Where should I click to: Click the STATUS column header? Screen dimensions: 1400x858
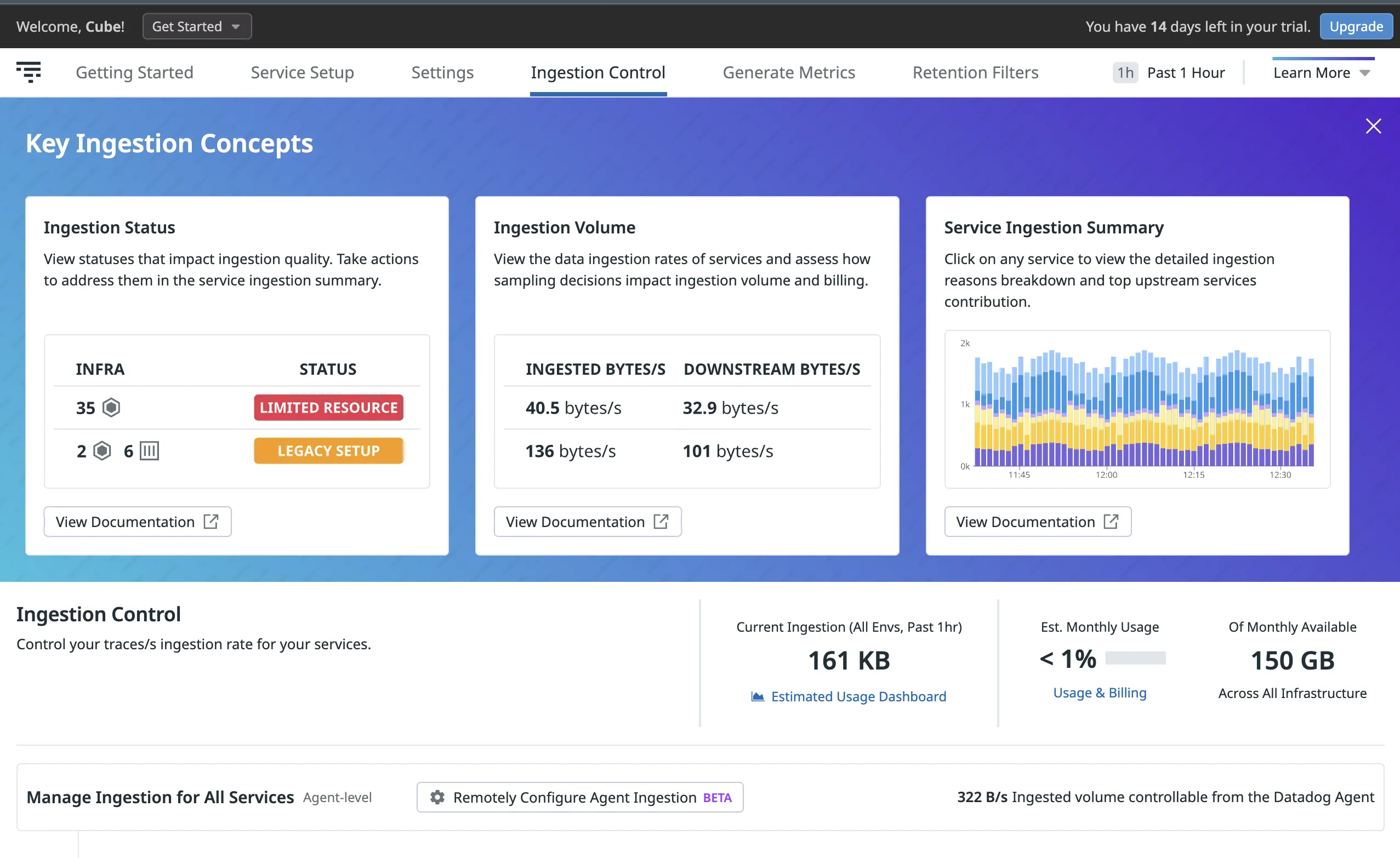pyautogui.click(x=328, y=369)
